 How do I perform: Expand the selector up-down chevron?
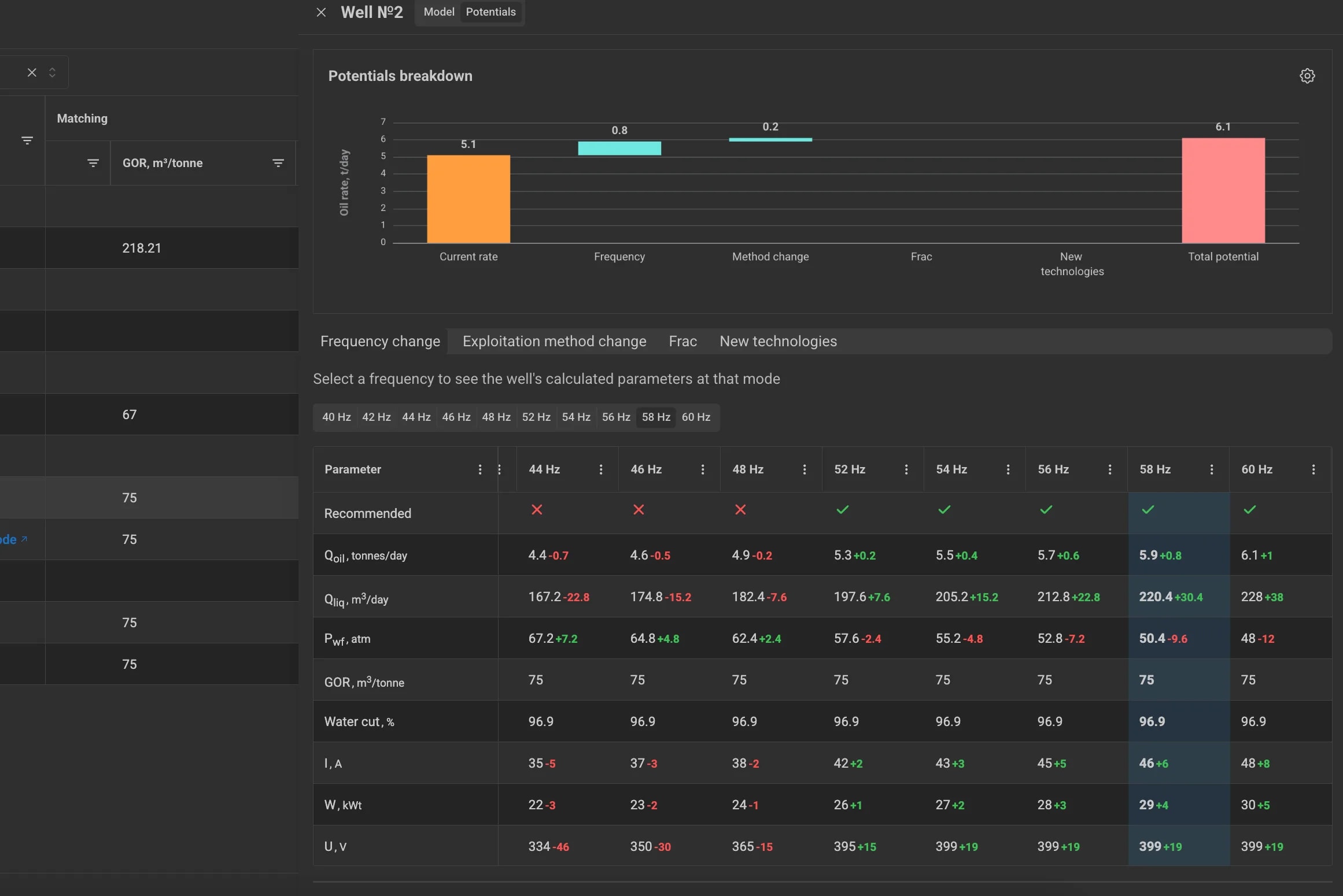52,72
